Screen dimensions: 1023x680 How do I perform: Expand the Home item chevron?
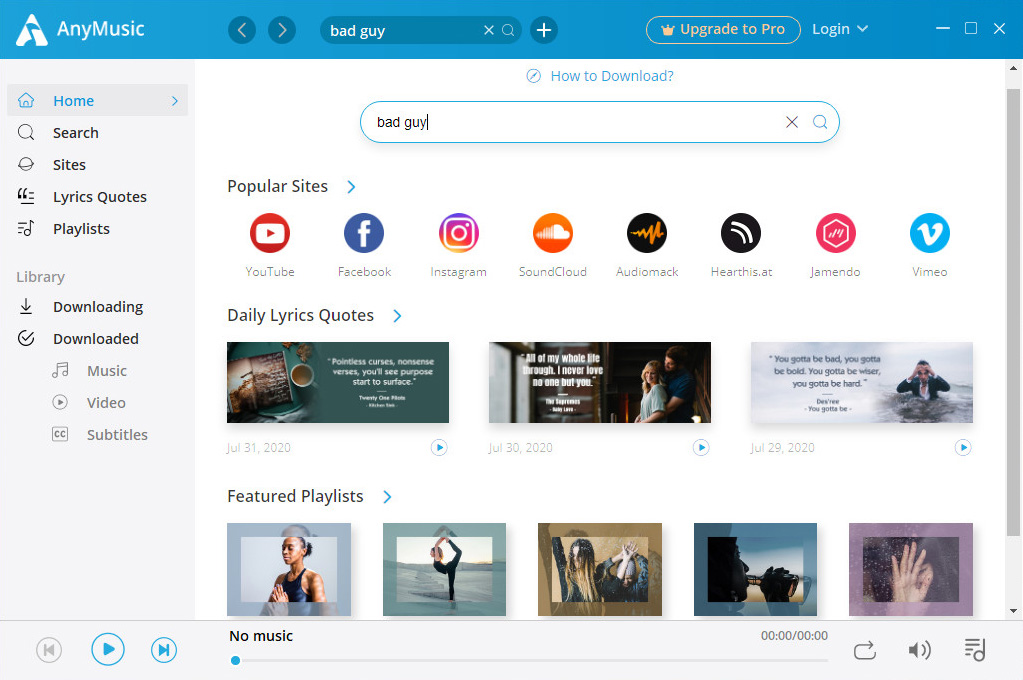pos(174,100)
